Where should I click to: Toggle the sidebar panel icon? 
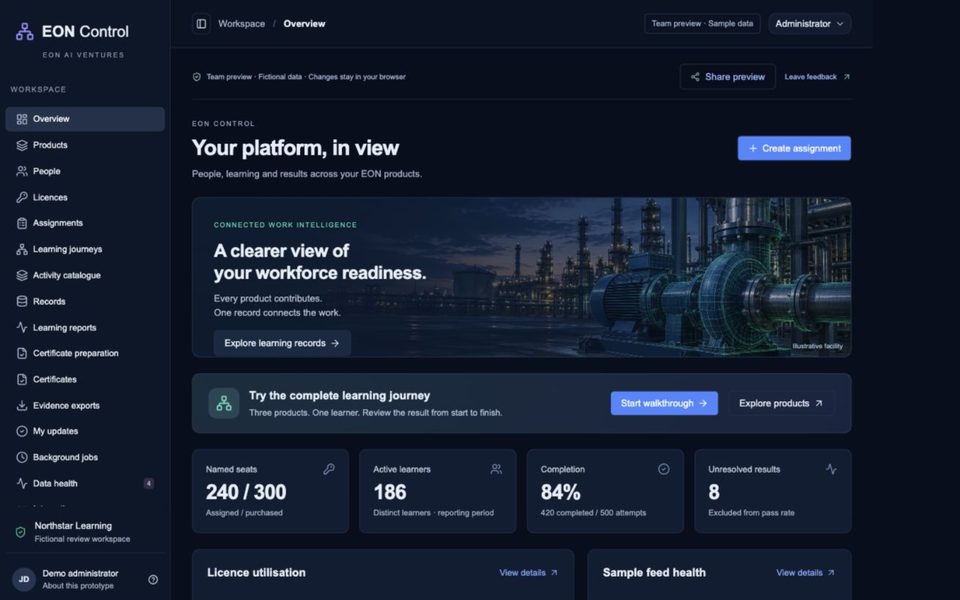pos(201,24)
